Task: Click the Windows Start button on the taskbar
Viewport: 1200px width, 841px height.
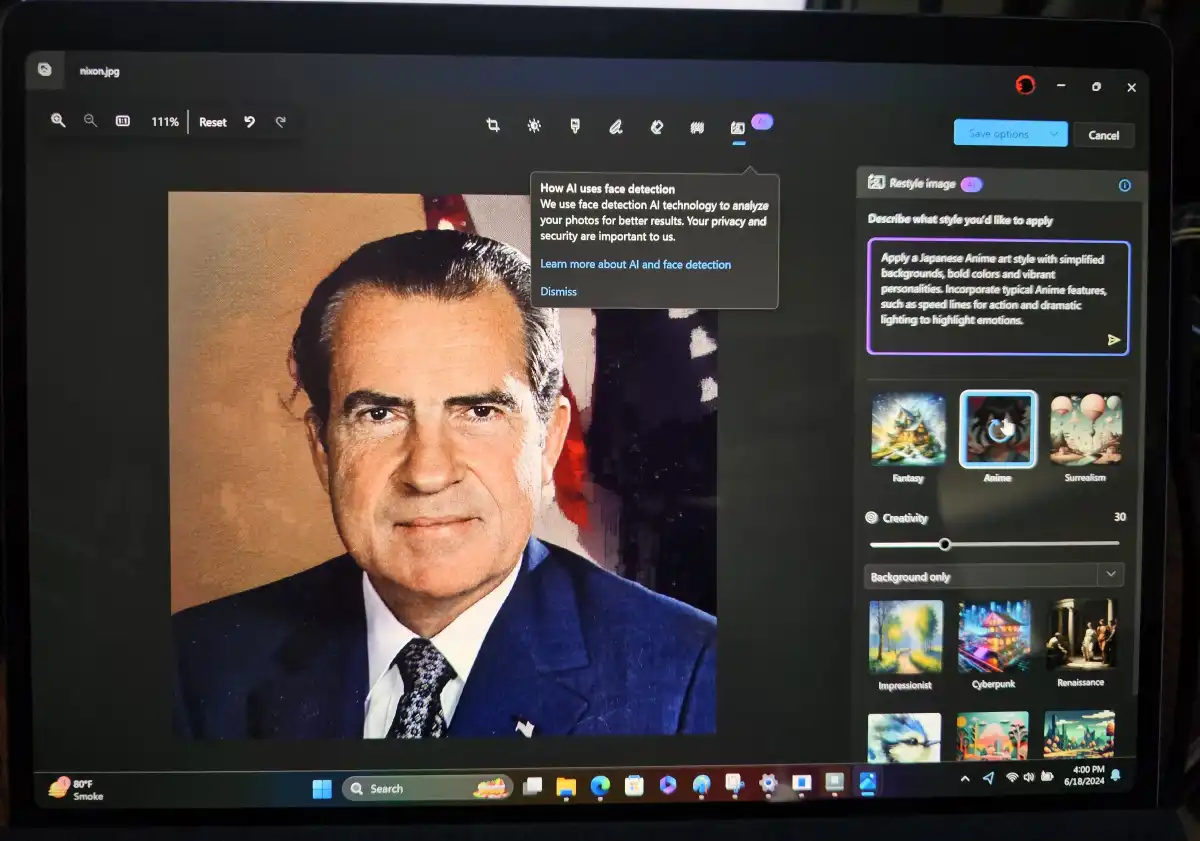Action: point(322,789)
